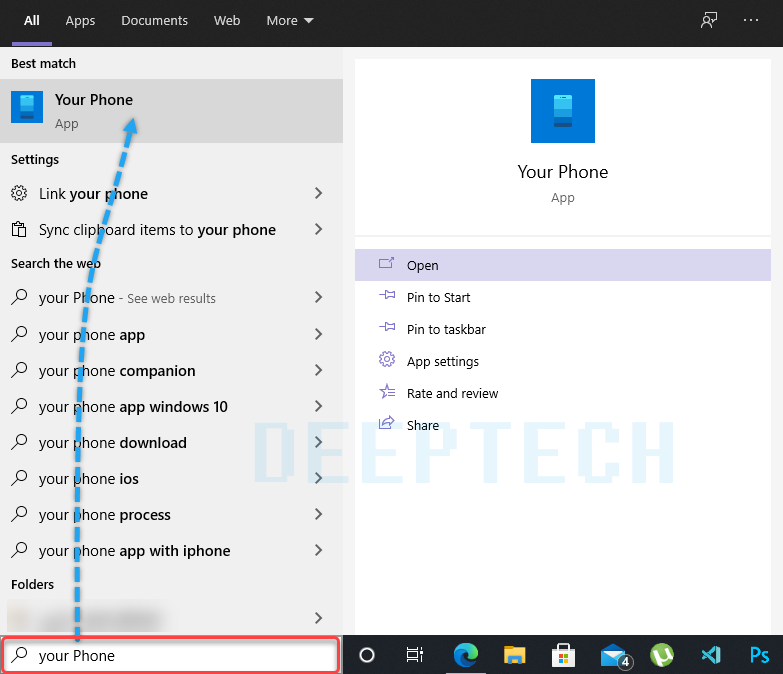
Task: Click clipboard icon beside Sync clipboard items
Action: tap(19, 229)
